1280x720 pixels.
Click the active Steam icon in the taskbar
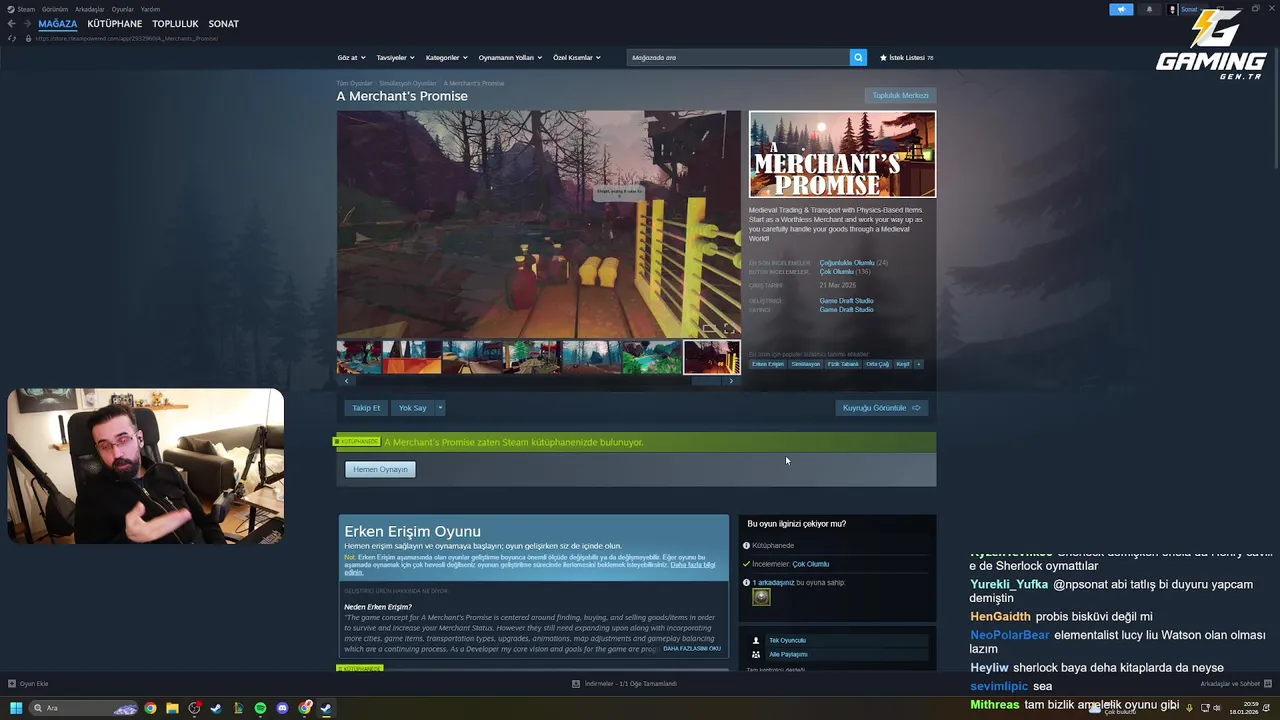[x=326, y=708]
